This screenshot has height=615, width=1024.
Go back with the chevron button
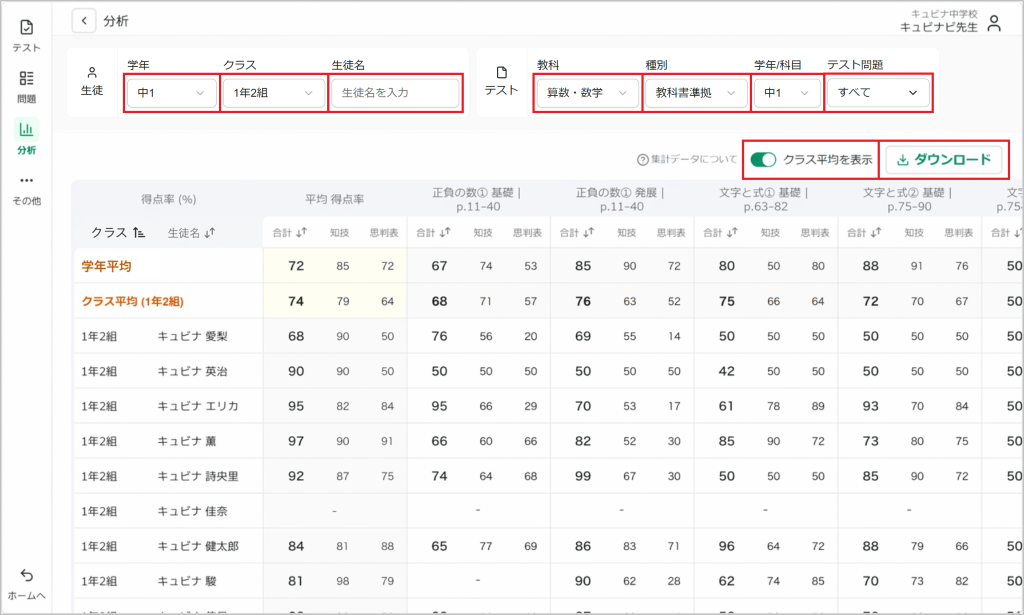pos(84,21)
